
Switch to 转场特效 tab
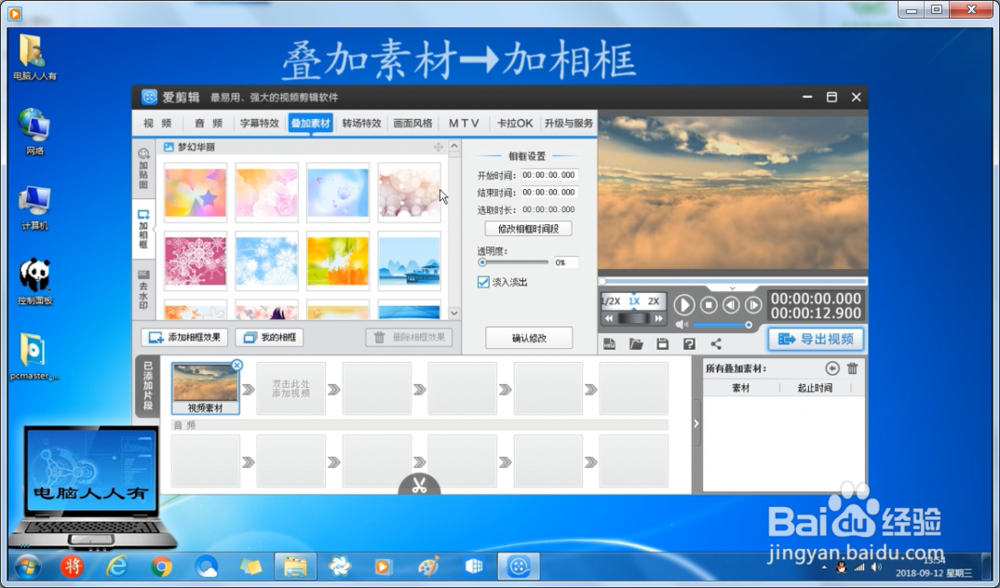[x=362, y=123]
